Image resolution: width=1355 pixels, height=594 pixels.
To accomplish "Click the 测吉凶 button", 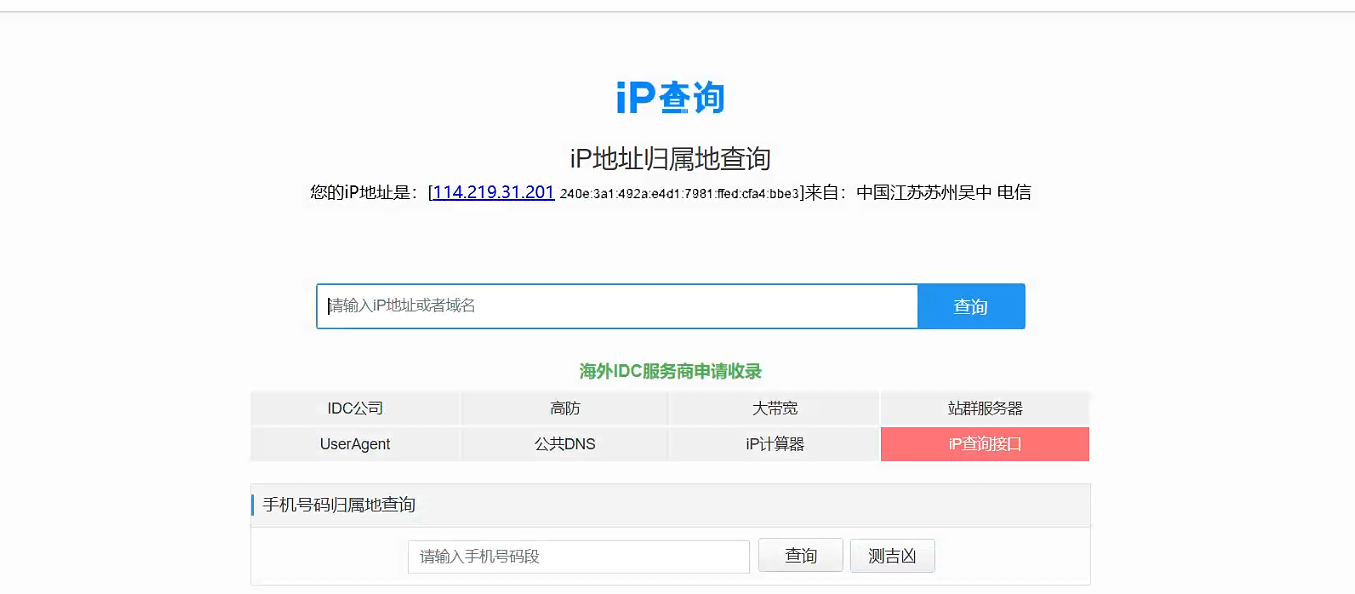I will (892, 556).
